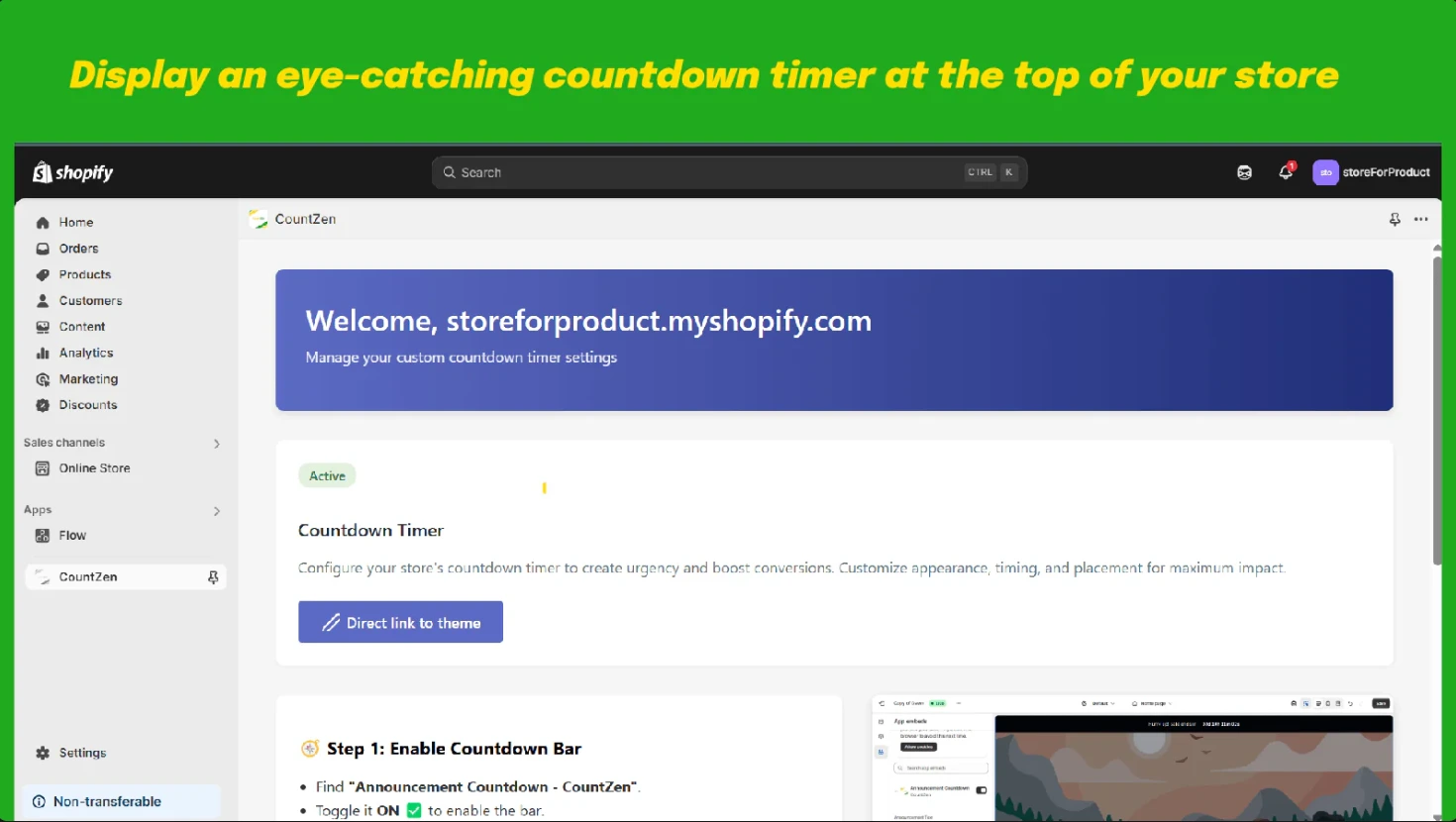The image size is (1456, 822).
Task: Go to the Analytics page
Action: [86, 353]
